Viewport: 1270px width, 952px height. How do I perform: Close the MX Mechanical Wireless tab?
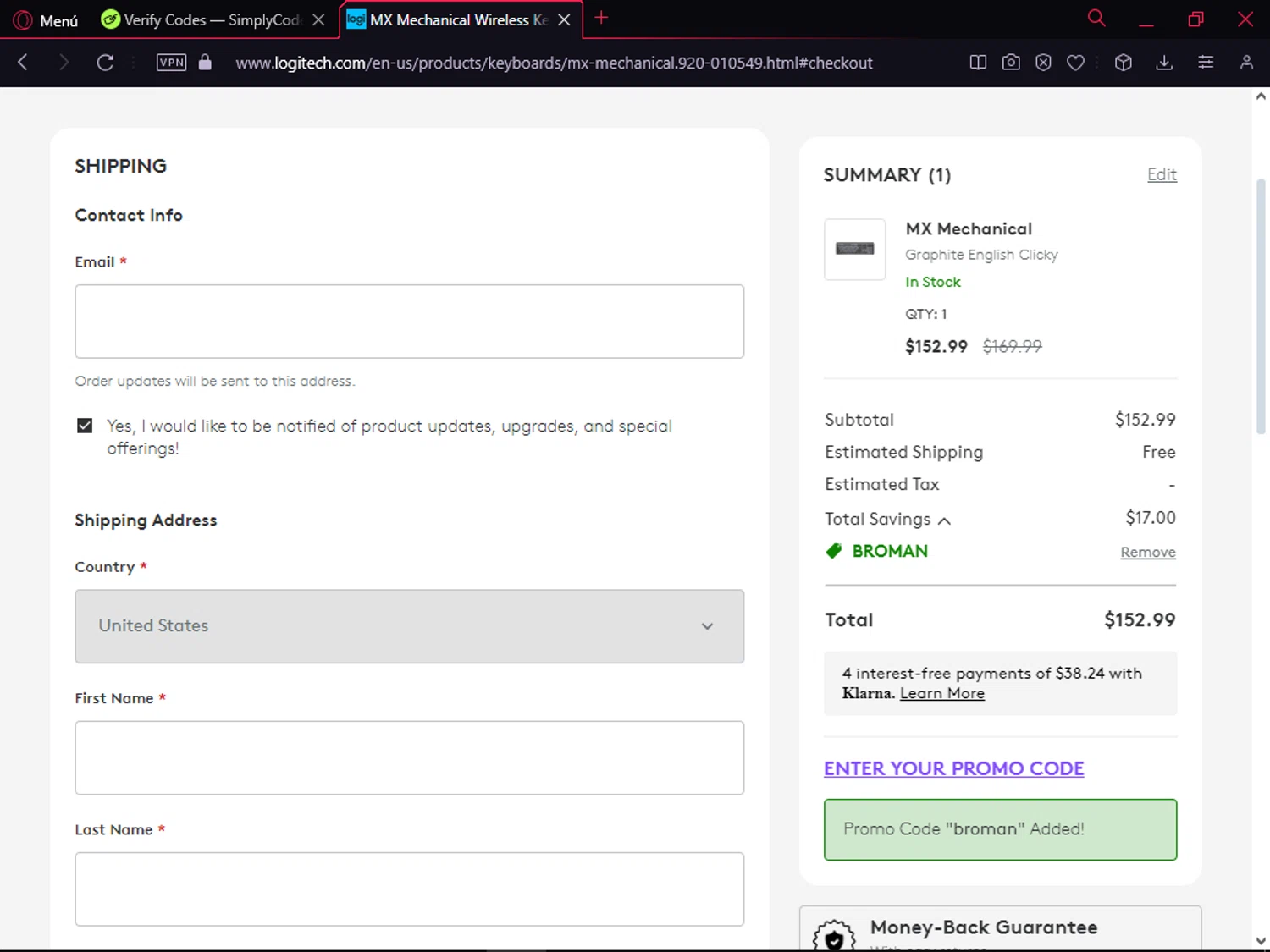pos(564,19)
